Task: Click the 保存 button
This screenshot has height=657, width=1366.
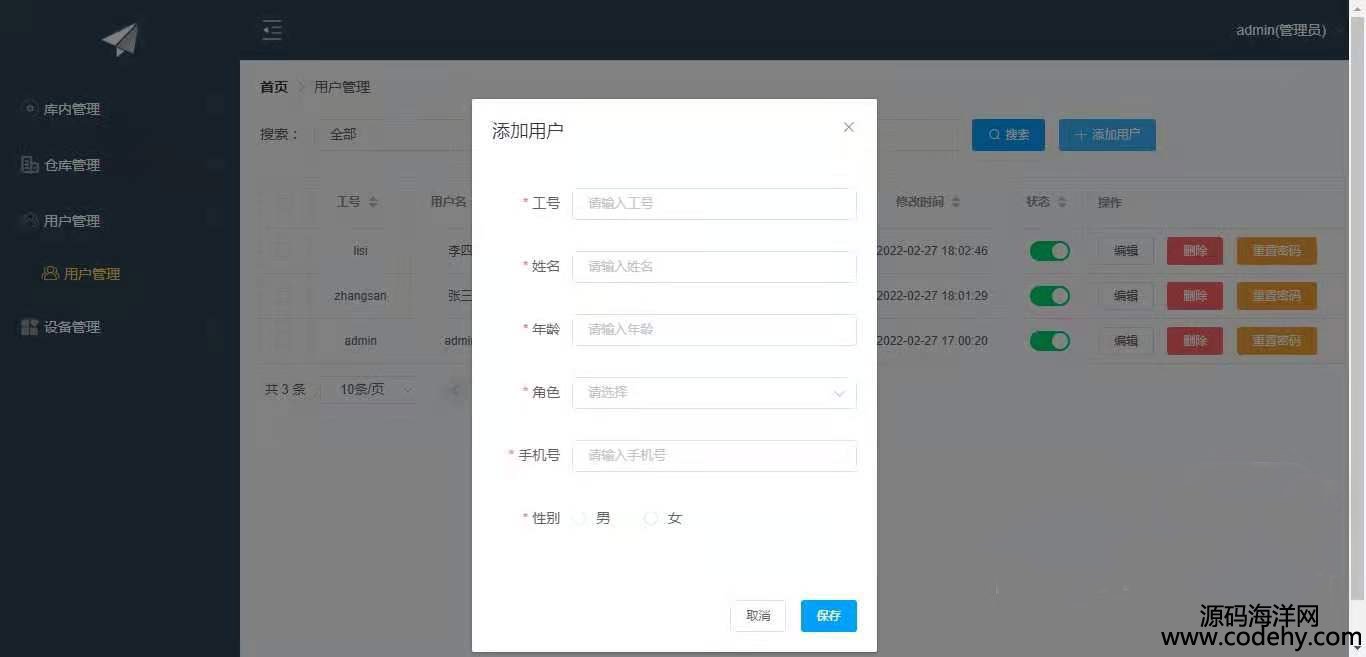Action: (829, 616)
